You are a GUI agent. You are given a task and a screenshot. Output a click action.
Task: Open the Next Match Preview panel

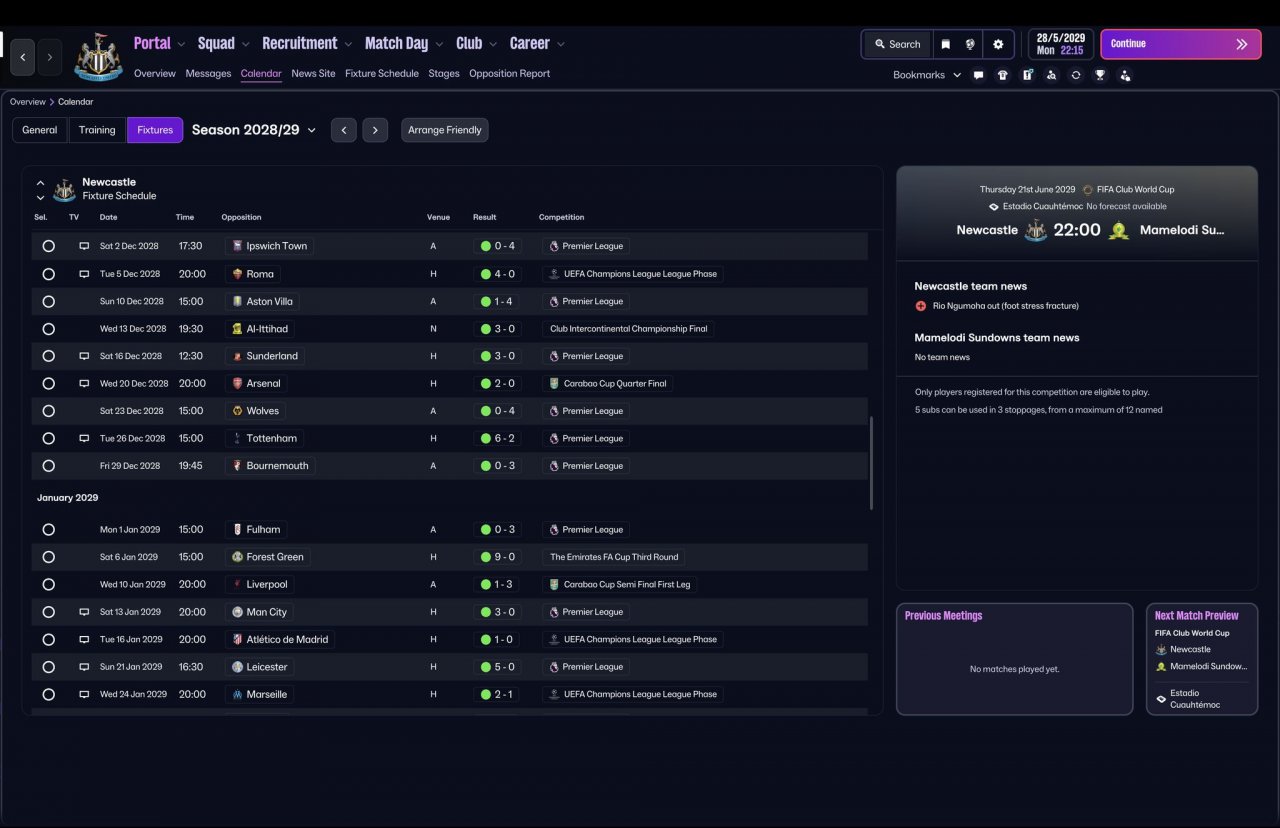pos(1201,659)
